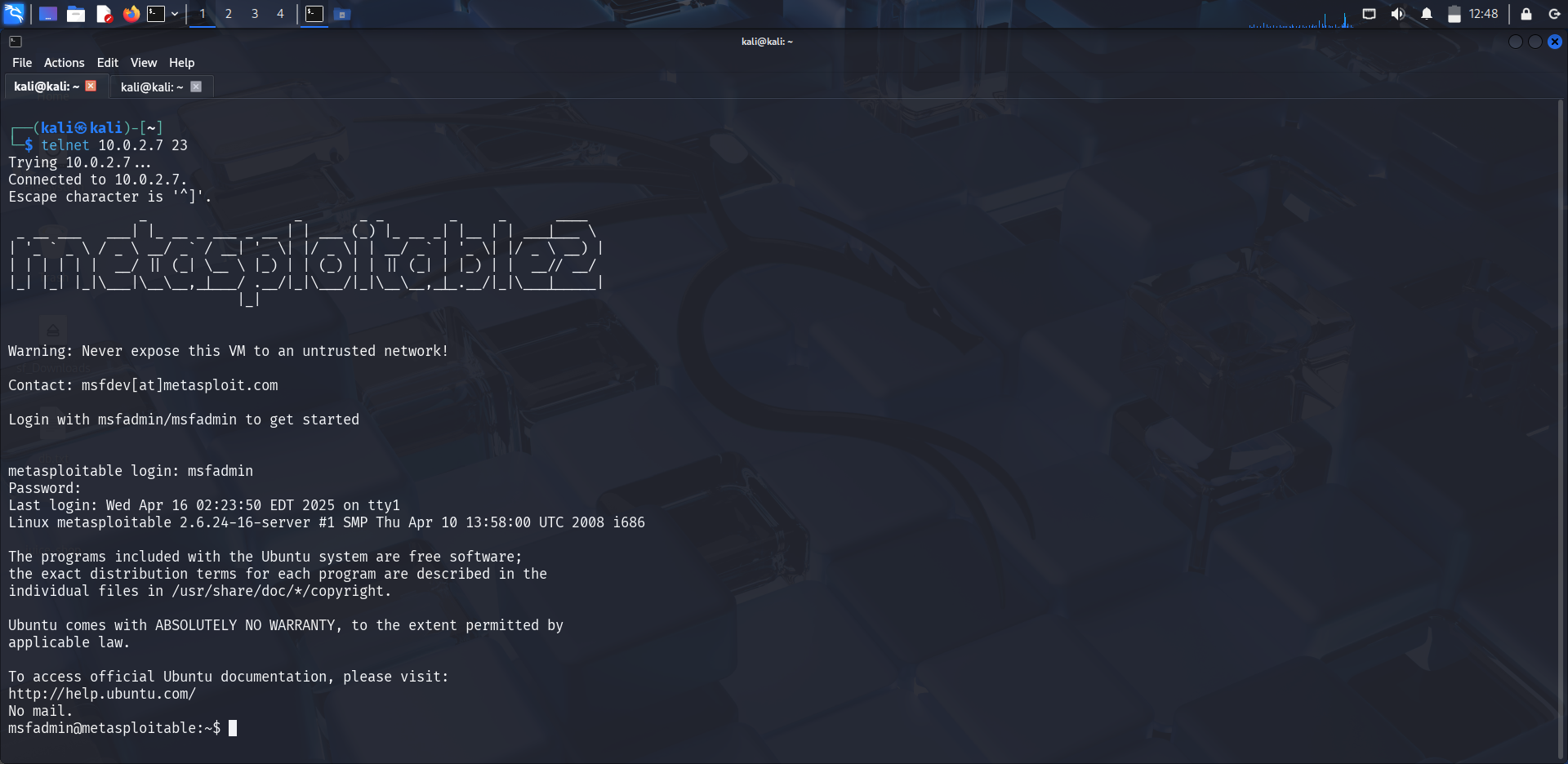Open the View menu
Screen dimensions: 1568x764
[x=144, y=63]
